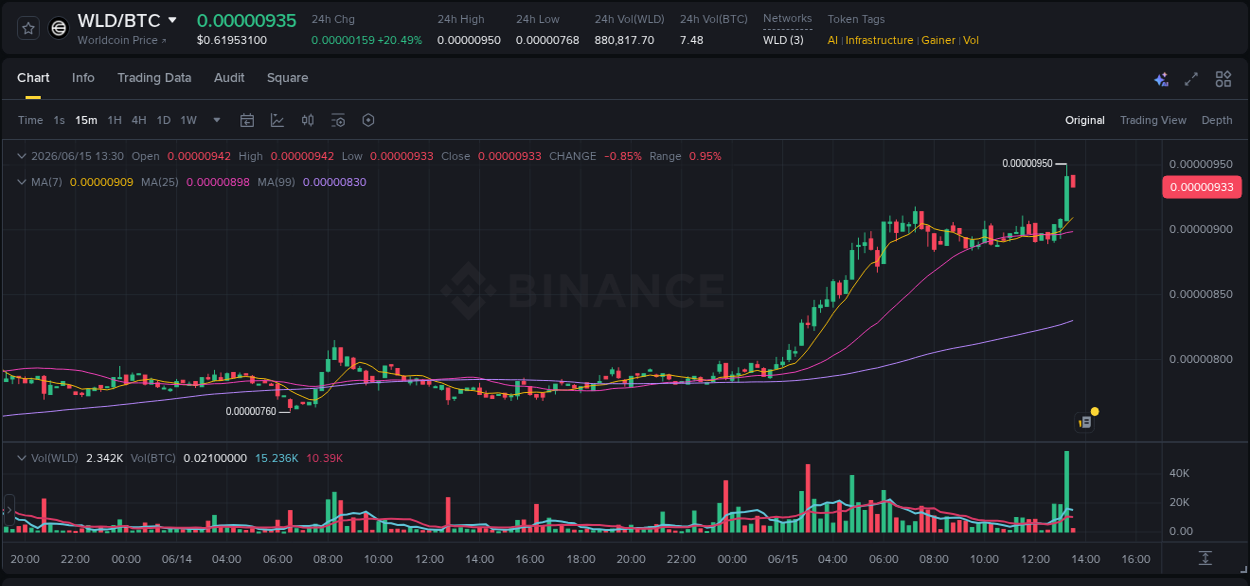Switch to Depth chart view

coord(1217,120)
